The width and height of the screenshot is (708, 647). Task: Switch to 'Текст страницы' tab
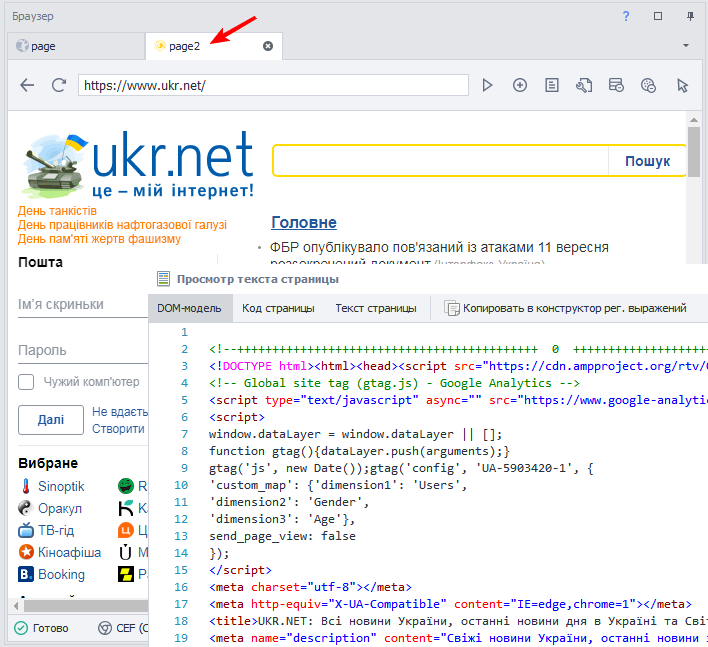(375, 308)
